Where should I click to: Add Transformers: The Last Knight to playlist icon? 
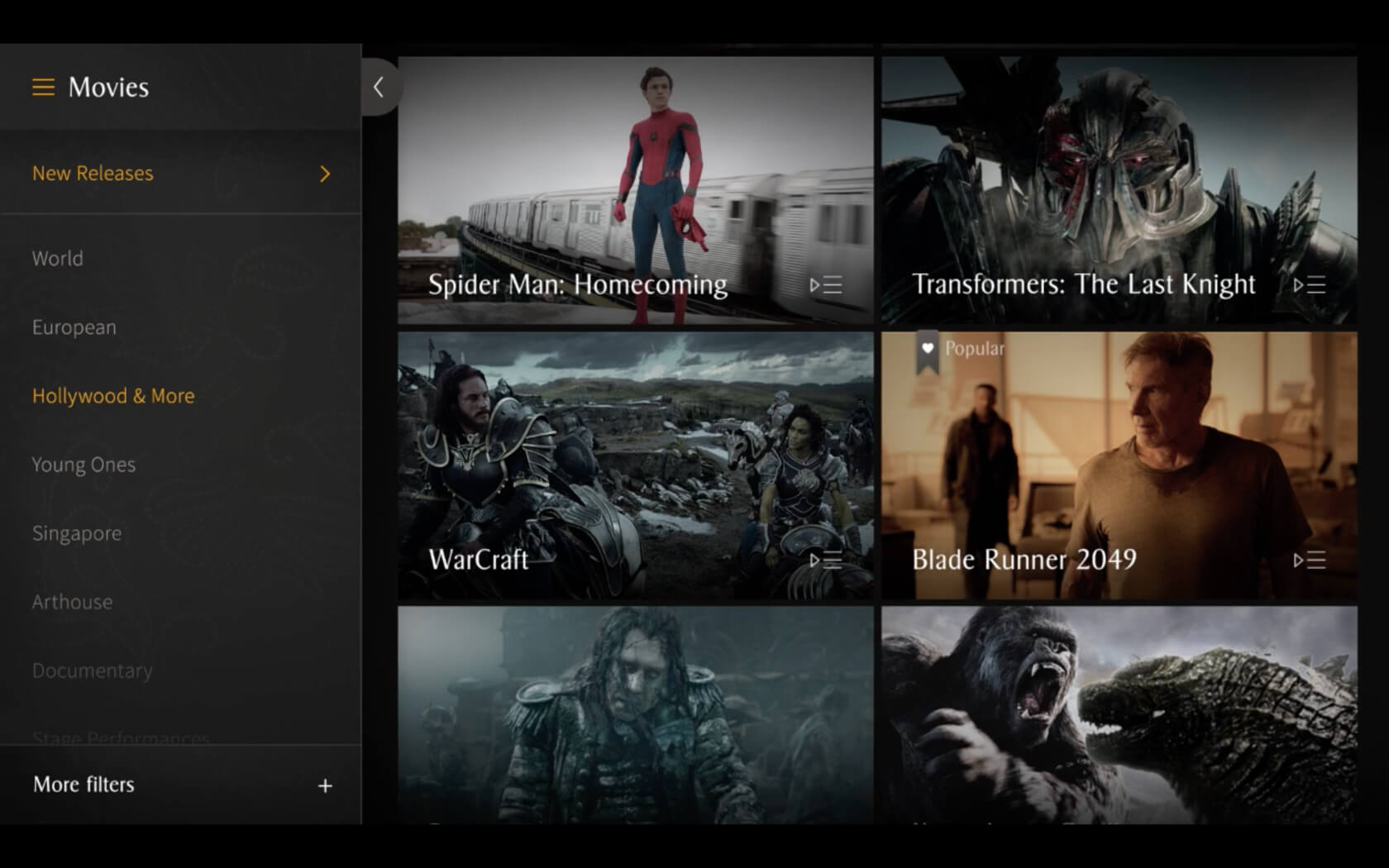pyautogui.click(x=1310, y=285)
